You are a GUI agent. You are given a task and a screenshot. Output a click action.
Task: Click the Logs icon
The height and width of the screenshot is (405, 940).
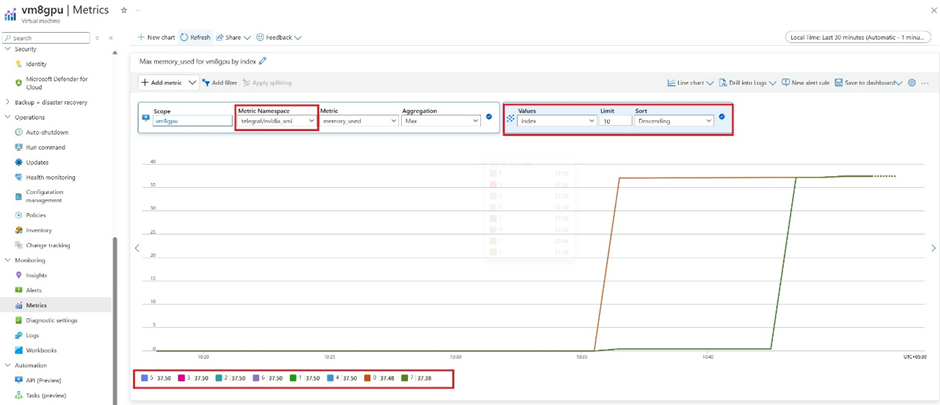pyautogui.click(x=19, y=336)
